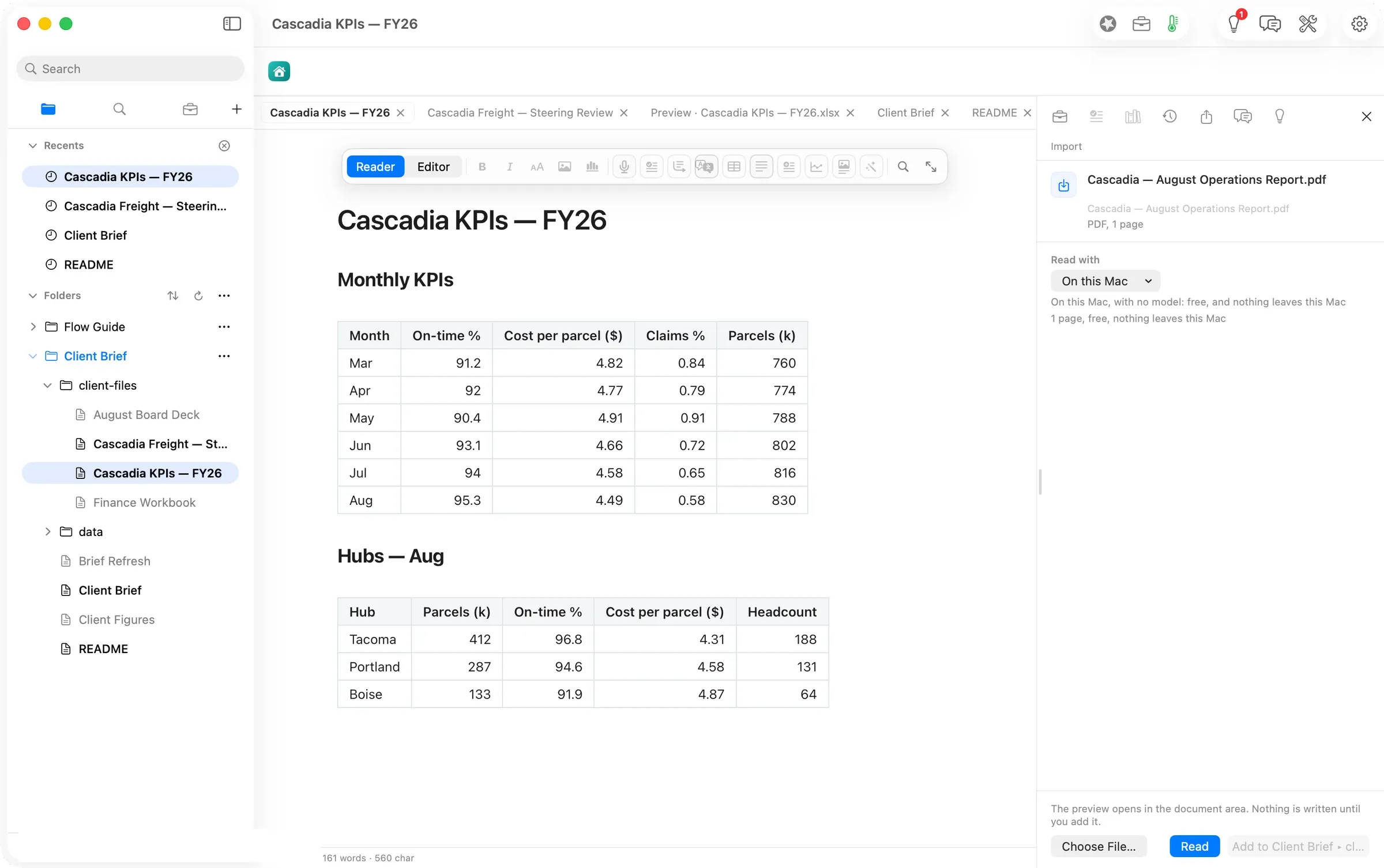
Task: Switch to Editor mode
Action: pos(434,167)
